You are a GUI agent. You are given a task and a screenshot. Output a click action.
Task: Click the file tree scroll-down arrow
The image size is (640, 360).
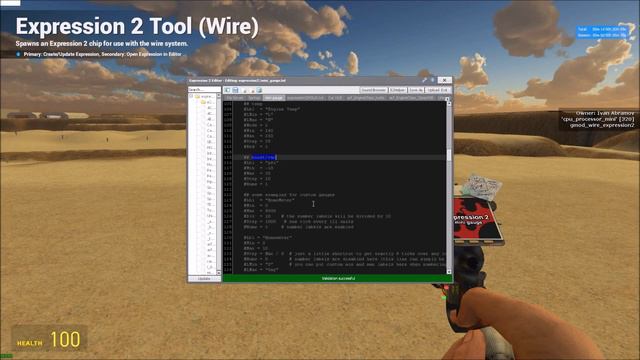click(219, 272)
